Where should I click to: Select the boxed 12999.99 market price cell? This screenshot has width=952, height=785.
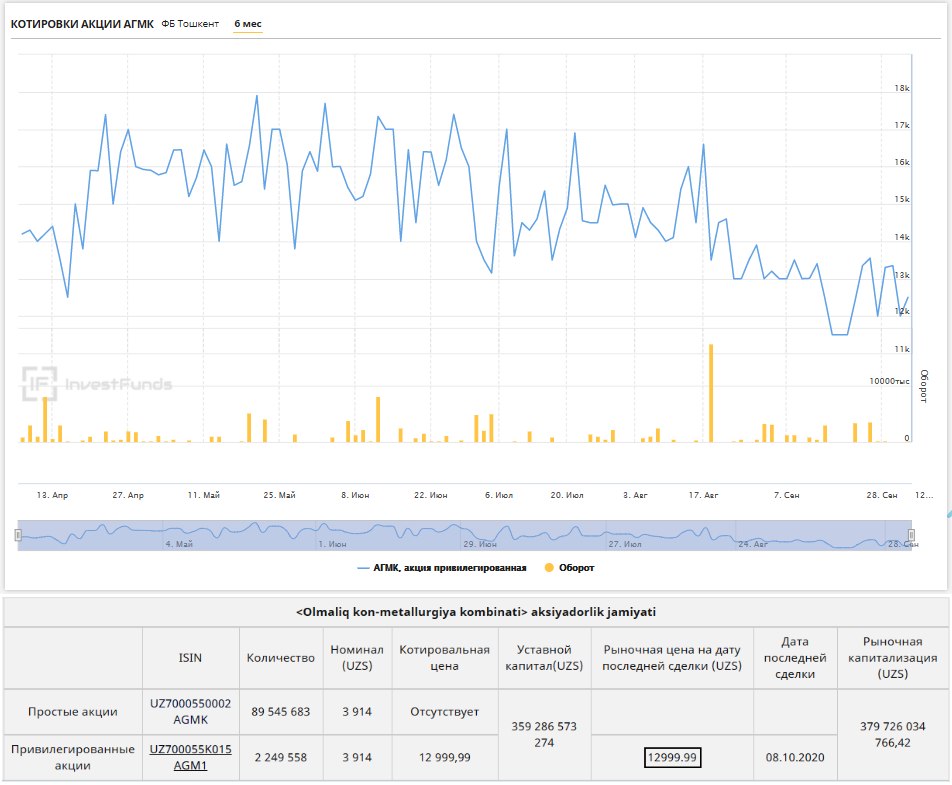pyautogui.click(x=672, y=758)
